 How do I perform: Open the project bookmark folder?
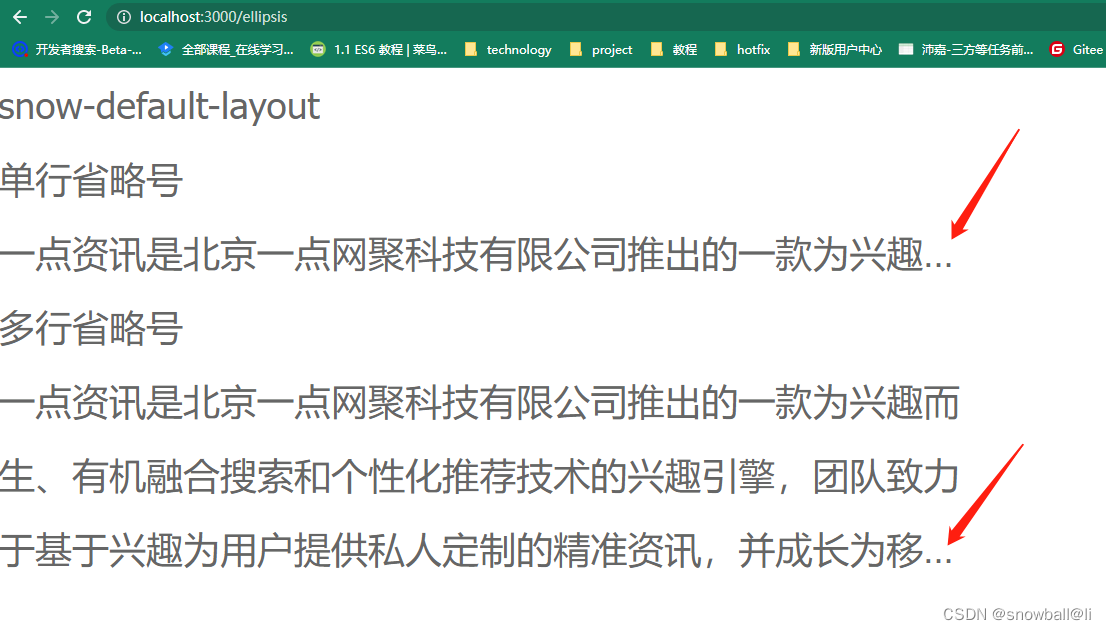601,49
